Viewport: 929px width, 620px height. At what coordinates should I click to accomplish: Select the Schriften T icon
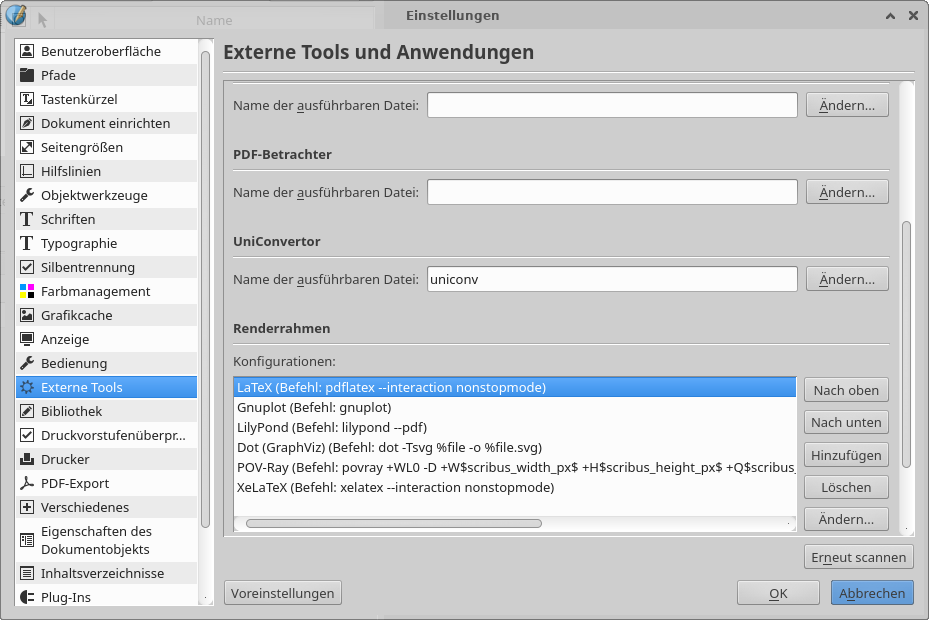[x=27, y=219]
